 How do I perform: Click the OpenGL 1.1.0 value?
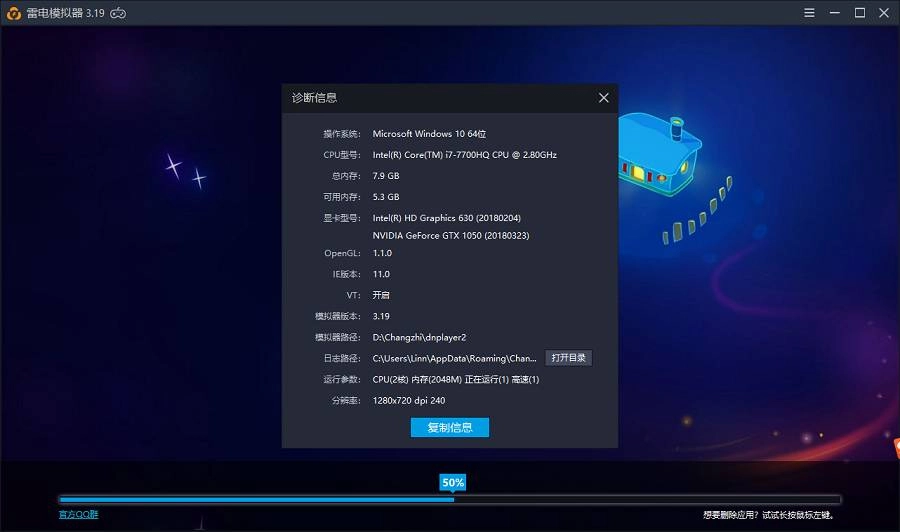click(382, 253)
